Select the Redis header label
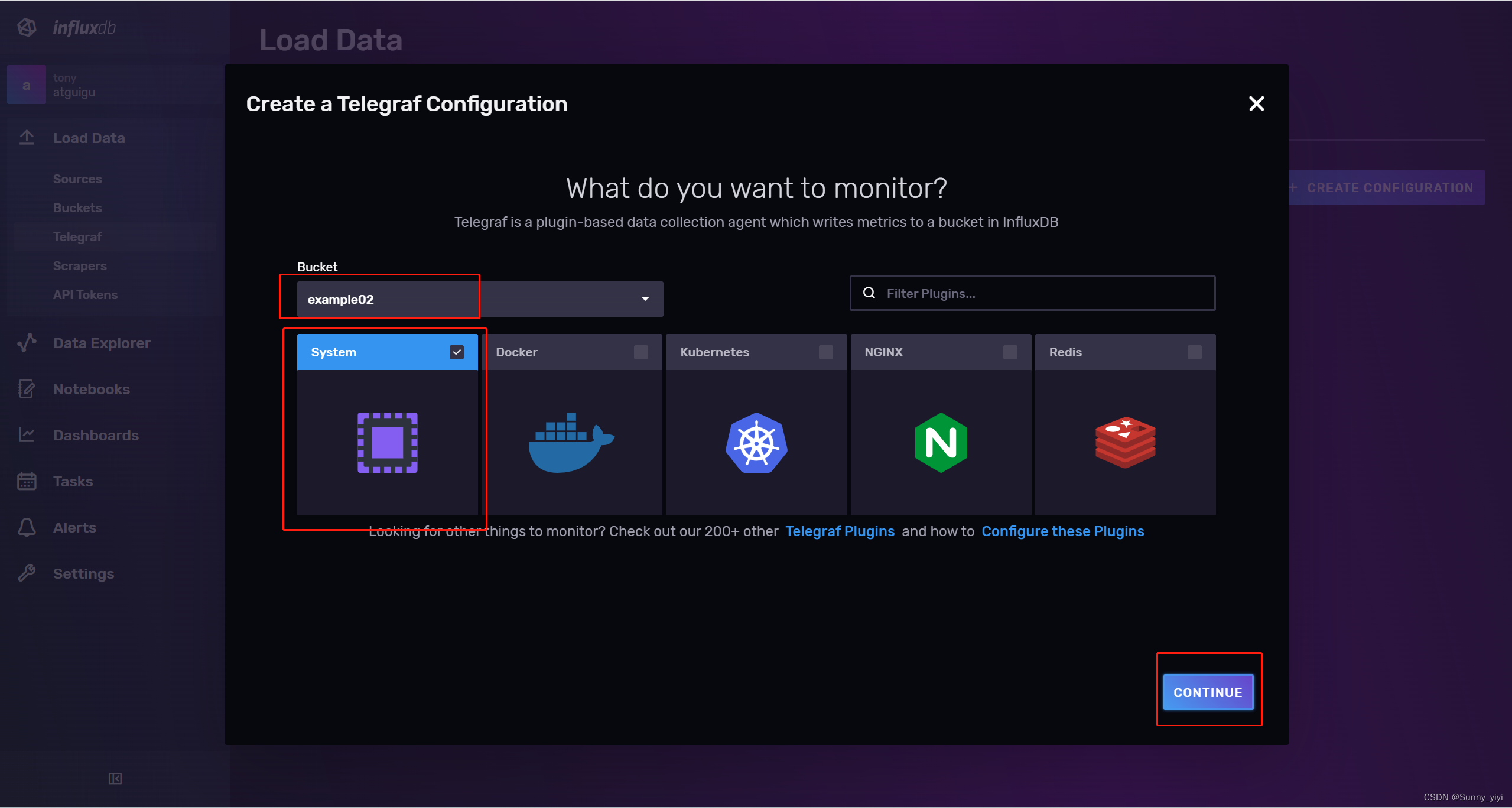This screenshot has height=808, width=1512. (x=1065, y=352)
